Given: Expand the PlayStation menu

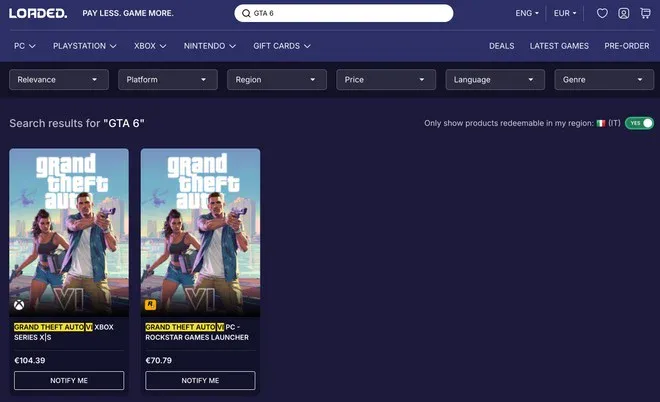Looking at the screenshot, I should coord(85,46).
